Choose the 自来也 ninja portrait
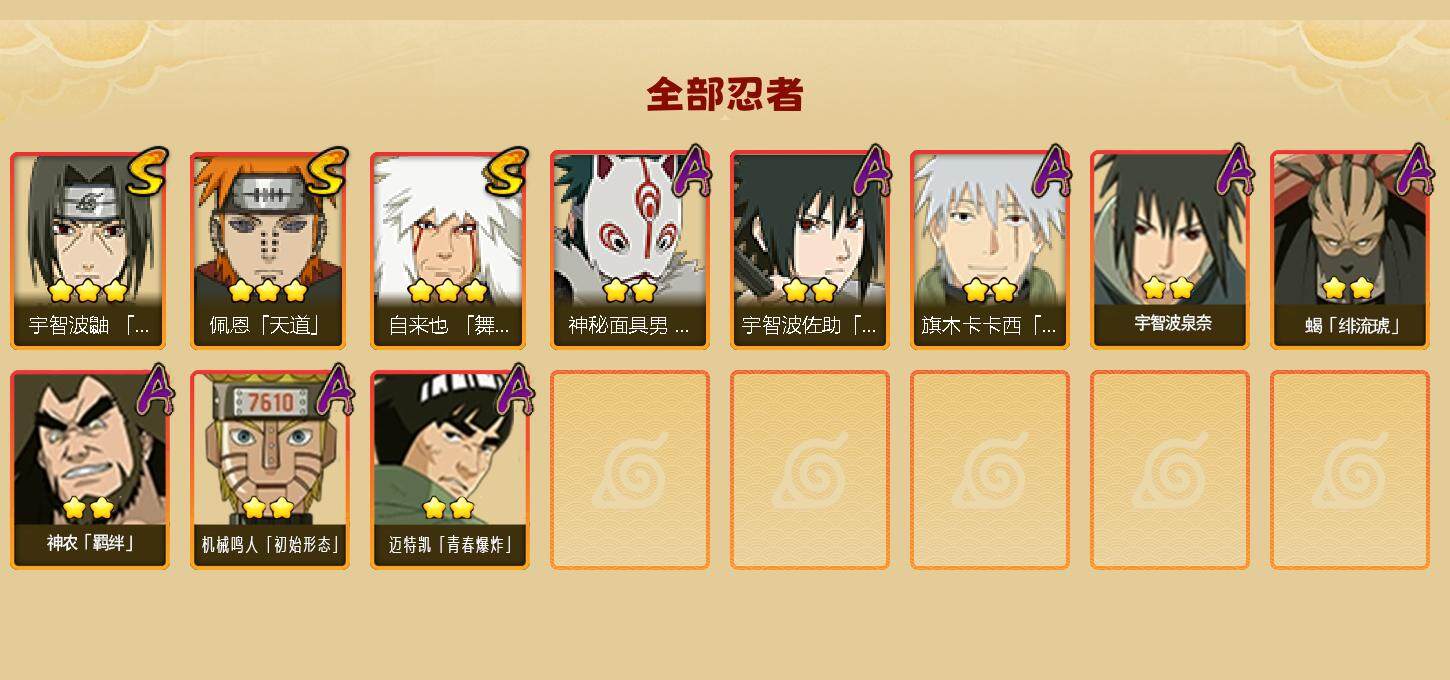 coord(450,250)
